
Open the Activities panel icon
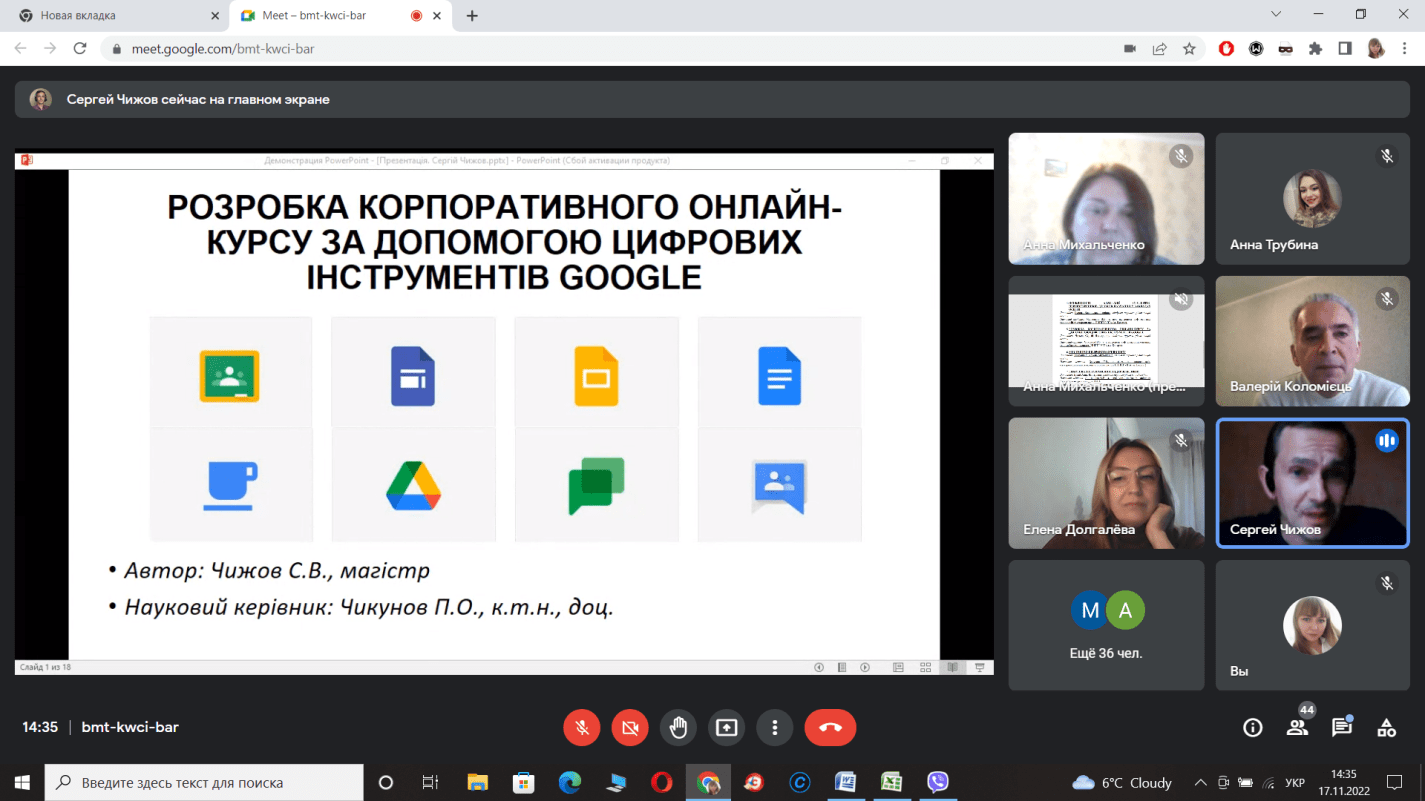click(x=1386, y=728)
